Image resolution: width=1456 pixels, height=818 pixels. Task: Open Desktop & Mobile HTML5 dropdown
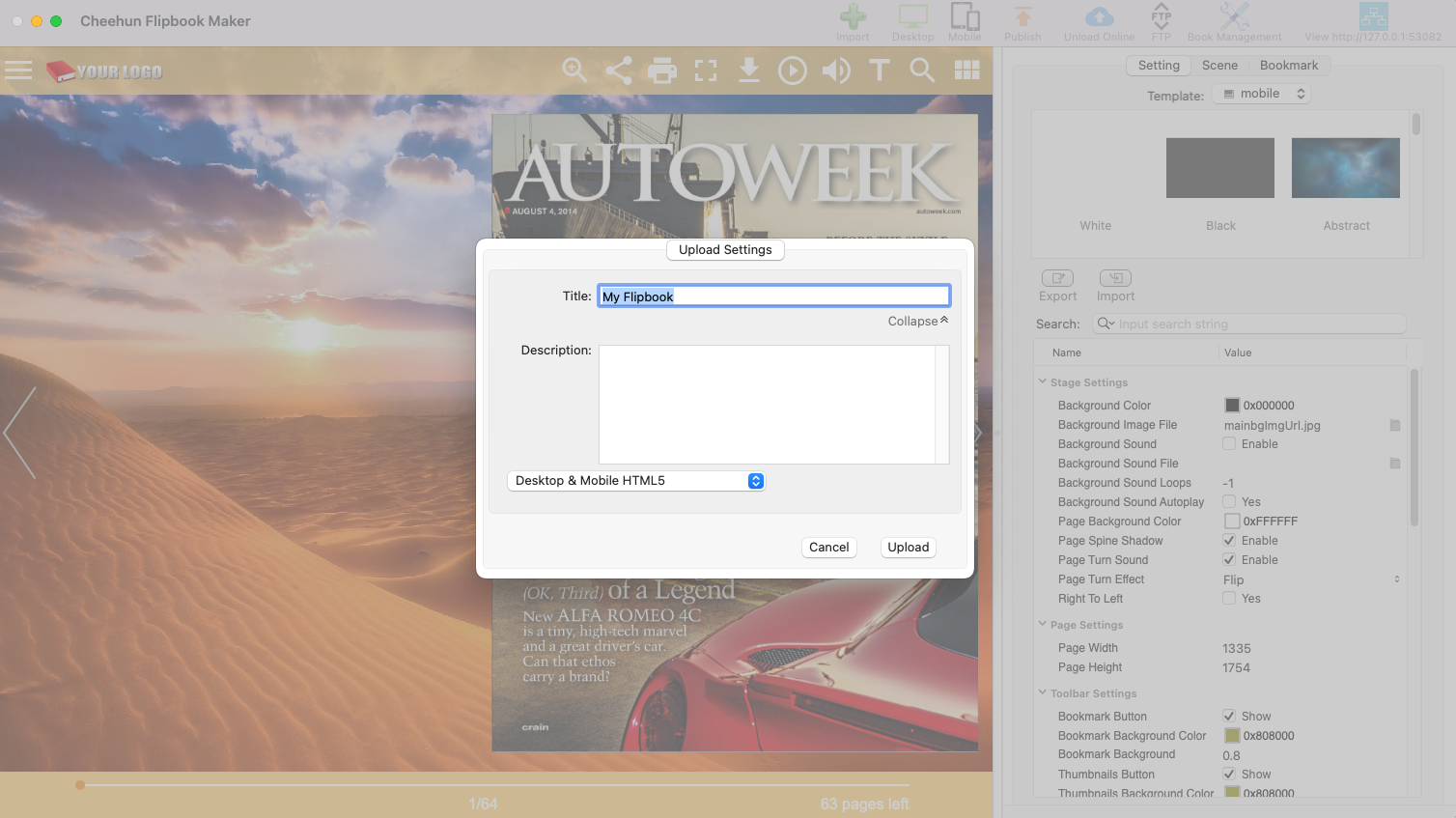click(636, 481)
